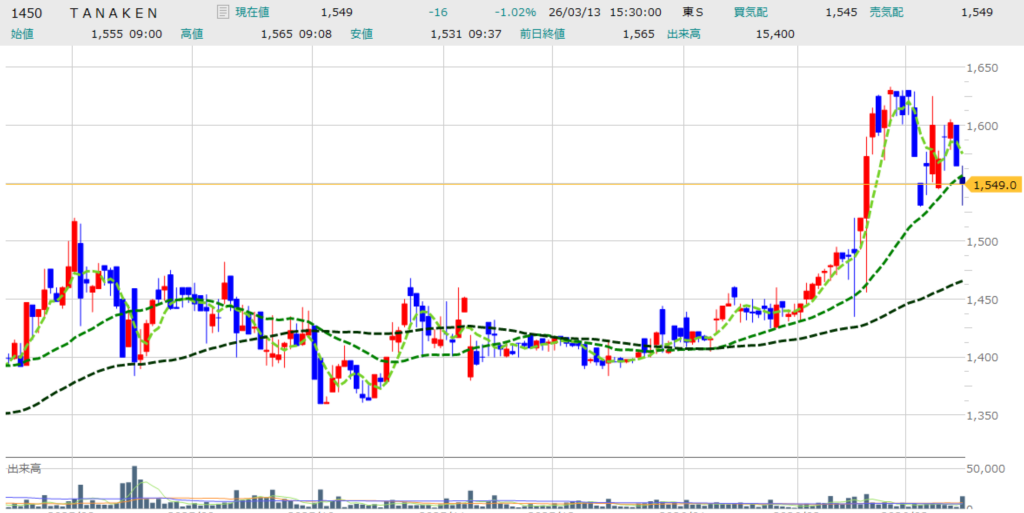The height and width of the screenshot is (513, 1024).
Task: Click the orange 1,549.0 current price tag
Action: [993, 185]
